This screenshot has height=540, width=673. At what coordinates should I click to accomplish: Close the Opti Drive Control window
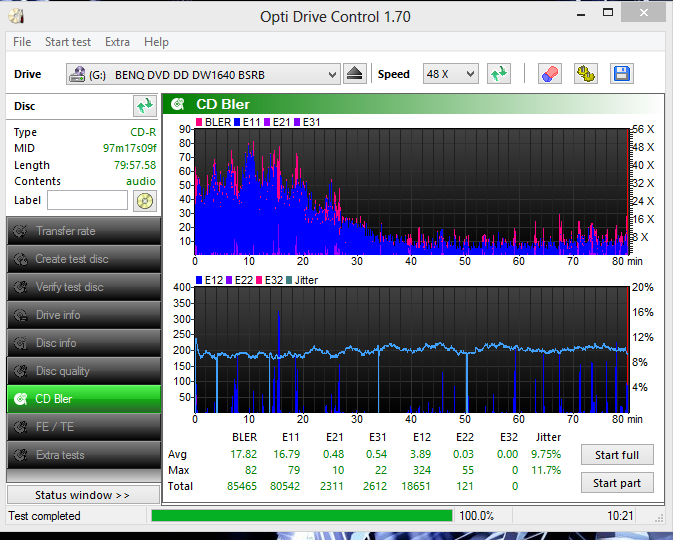[643, 13]
